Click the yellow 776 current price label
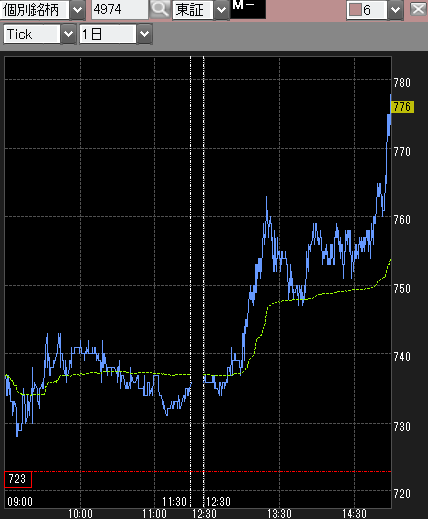Image resolution: width=428 pixels, height=519 pixels. click(x=402, y=107)
